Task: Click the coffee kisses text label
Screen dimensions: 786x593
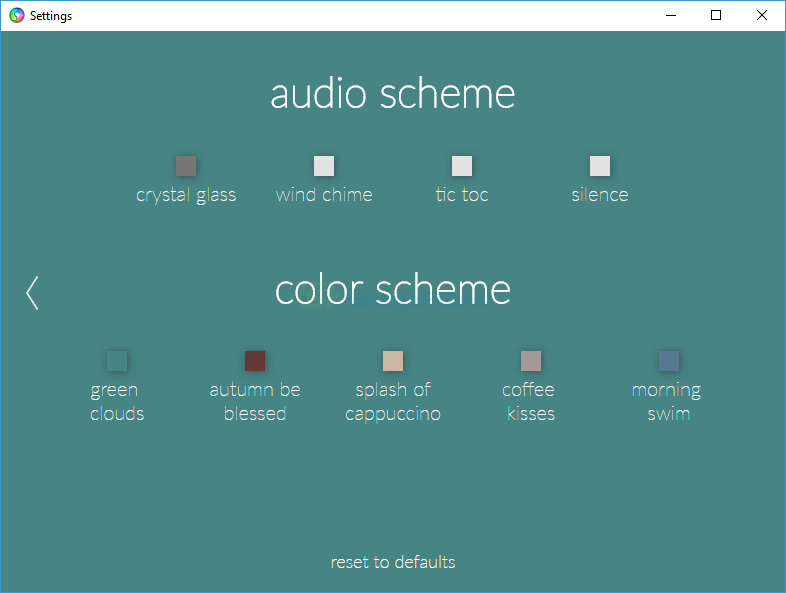Action: [529, 402]
